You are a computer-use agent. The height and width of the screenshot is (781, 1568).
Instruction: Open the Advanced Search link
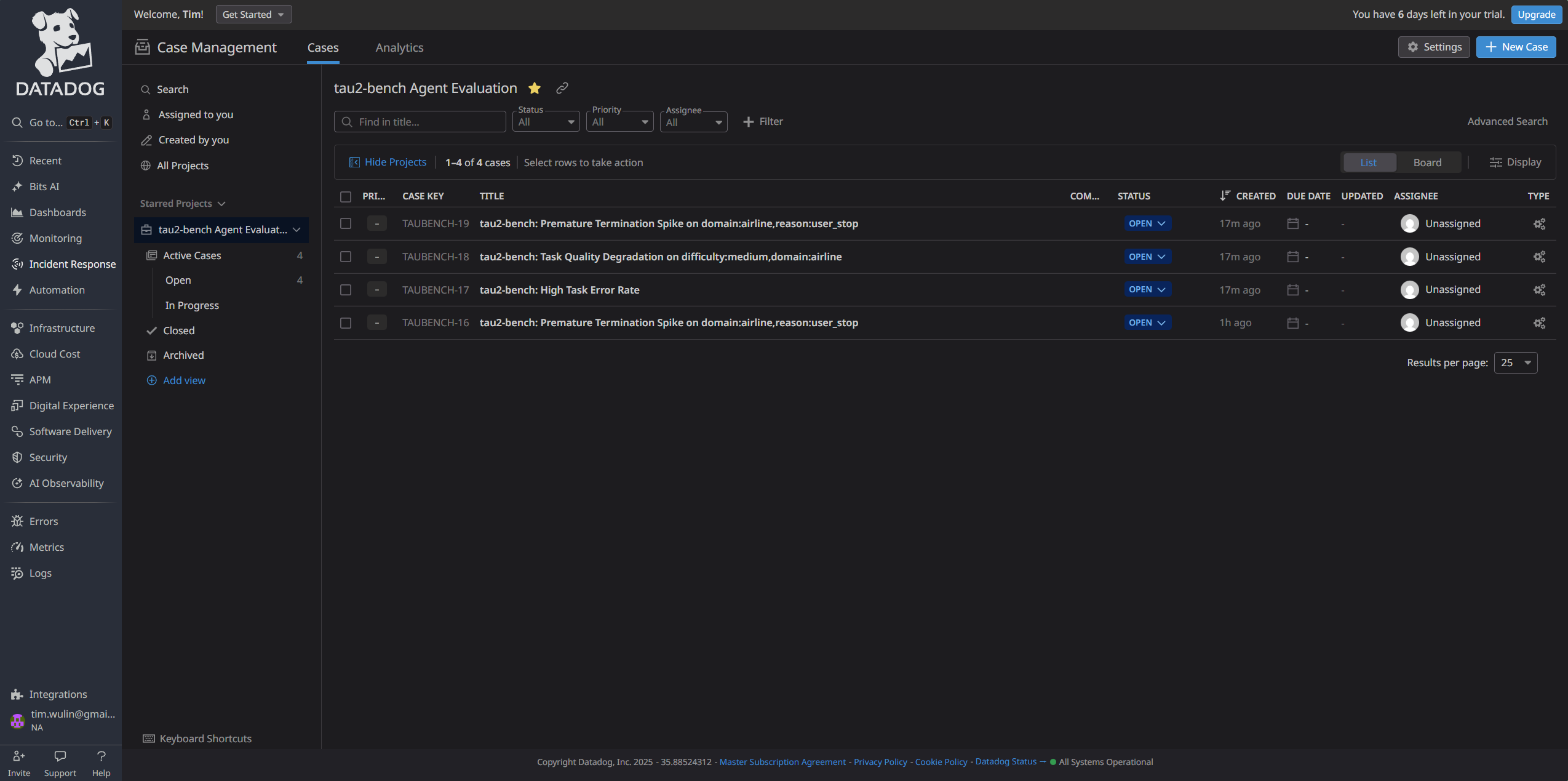click(1507, 121)
